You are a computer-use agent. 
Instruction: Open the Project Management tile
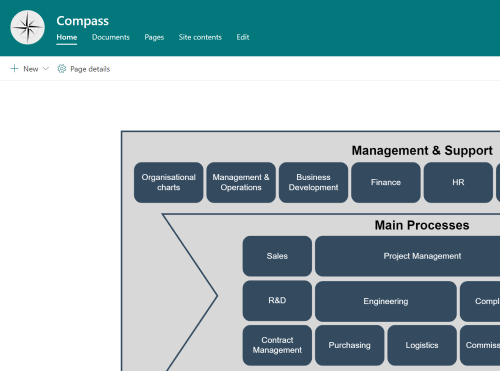click(407, 256)
